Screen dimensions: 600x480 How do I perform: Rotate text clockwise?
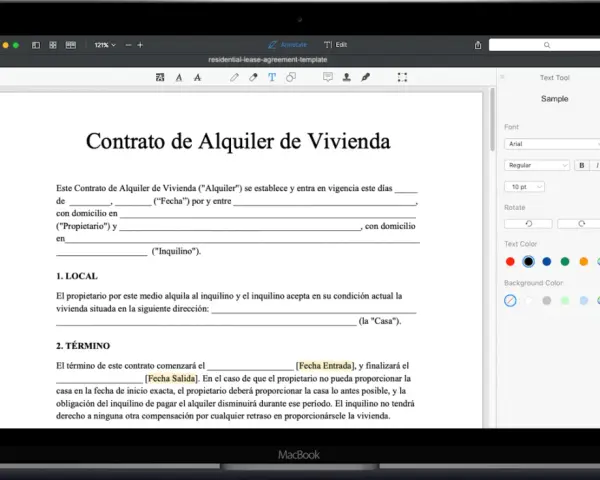click(x=579, y=224)
